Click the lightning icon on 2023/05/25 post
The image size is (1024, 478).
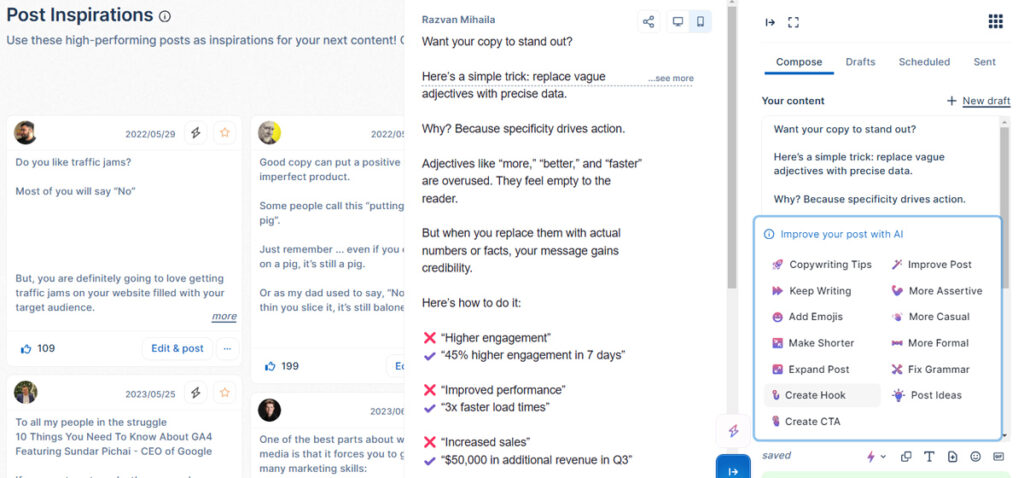pyautogui.click(x=195, y=392)
